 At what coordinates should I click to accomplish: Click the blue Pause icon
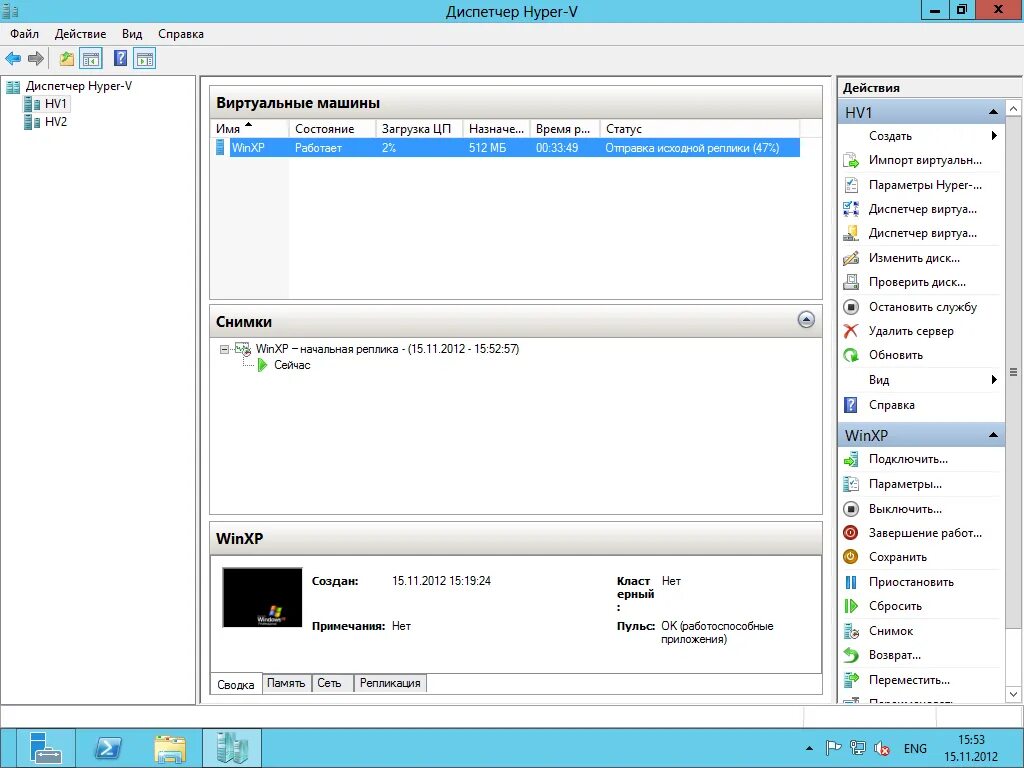click(x=851, y=582)
